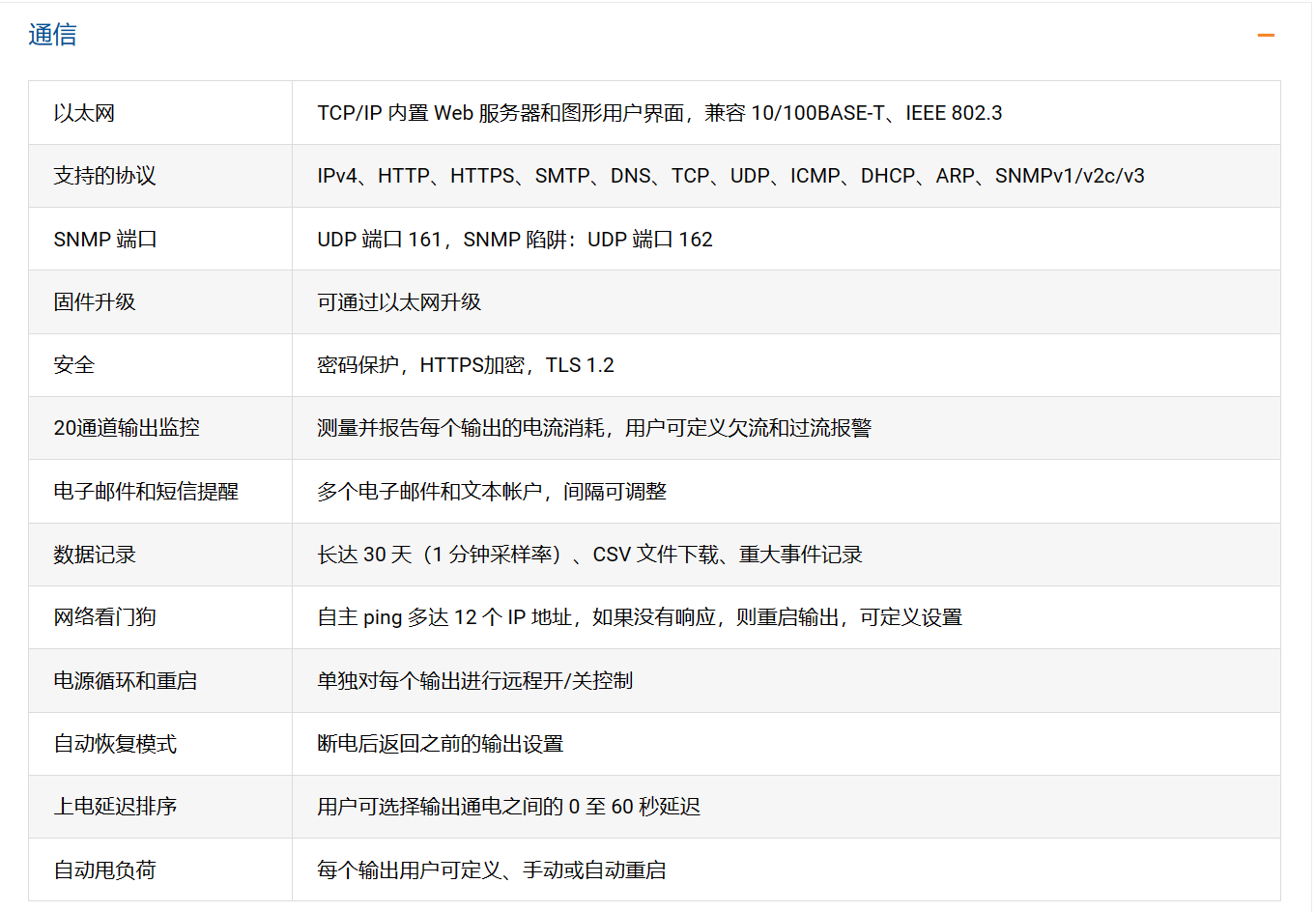This screenshot has width=1316, height=912.
Task: Click the 自主 ping 多达 12 个 IP text
Action: click(640, 617)
